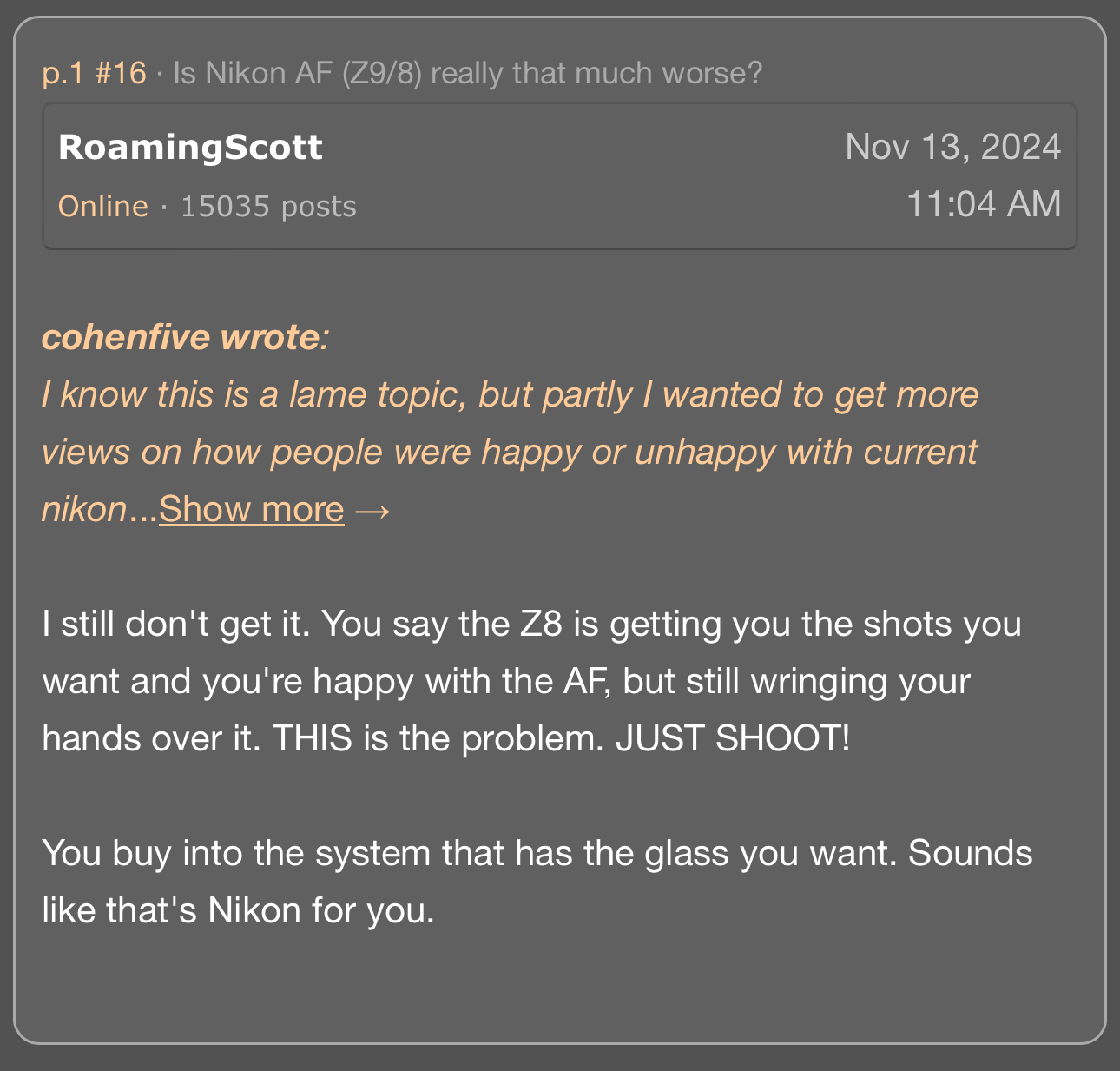View RoamingScott's 15035 posts
The width and height of the screenshot is (1120, 1071).
(268, 206)
